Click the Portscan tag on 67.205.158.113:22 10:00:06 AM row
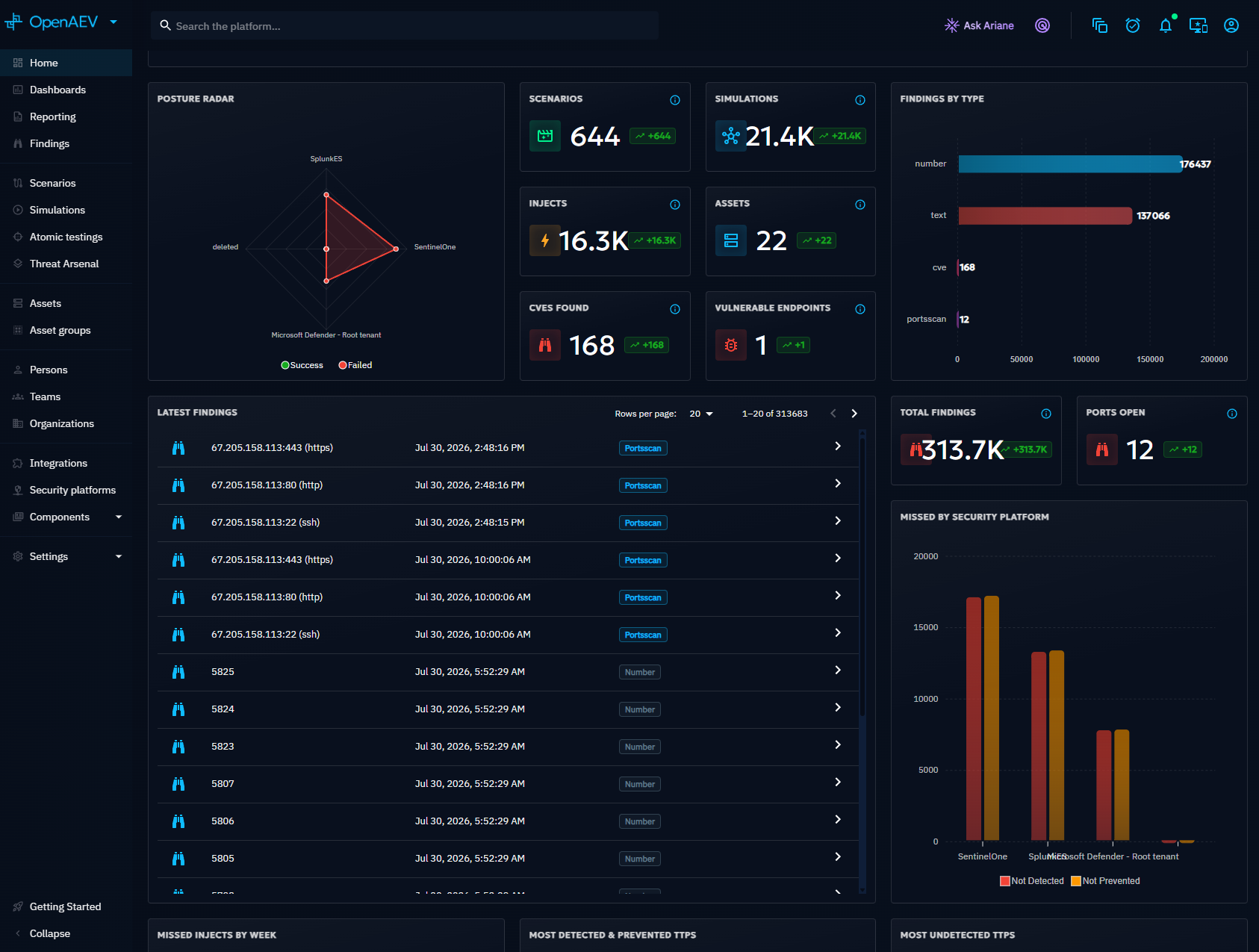The width and height of the screenshot is (1259, 952). click(x=643, y=635)
